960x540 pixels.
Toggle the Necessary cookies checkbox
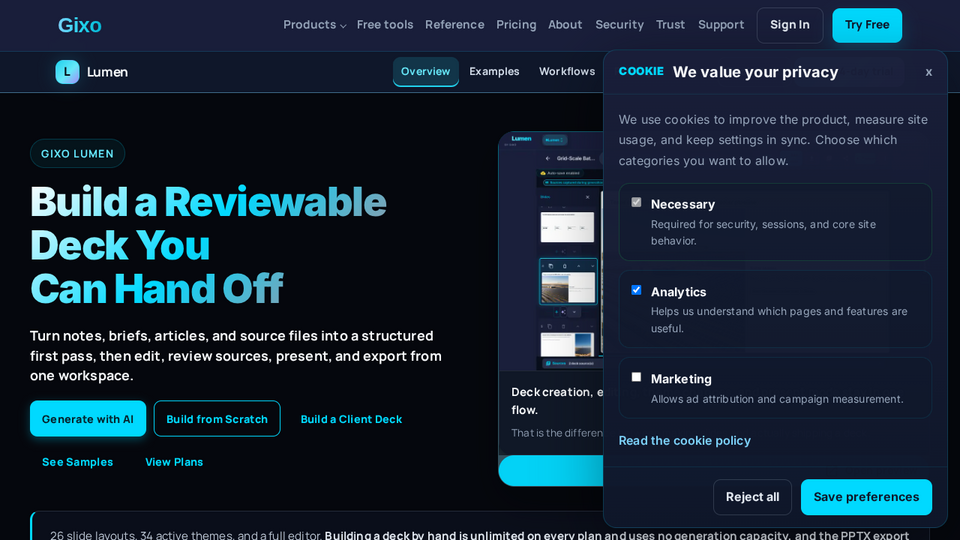click(x=636, y=202)
